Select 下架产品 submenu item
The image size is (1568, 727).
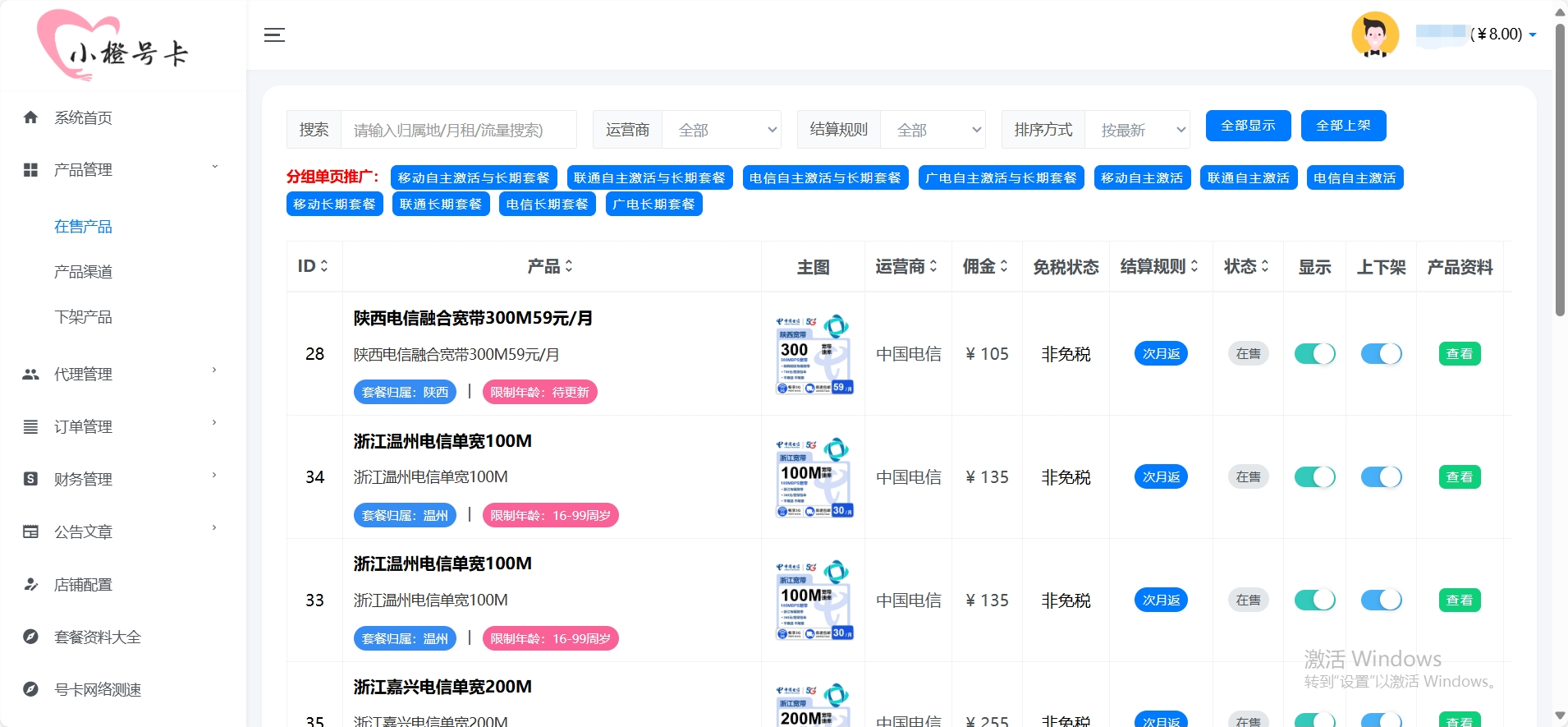click(x=83, y=317)
